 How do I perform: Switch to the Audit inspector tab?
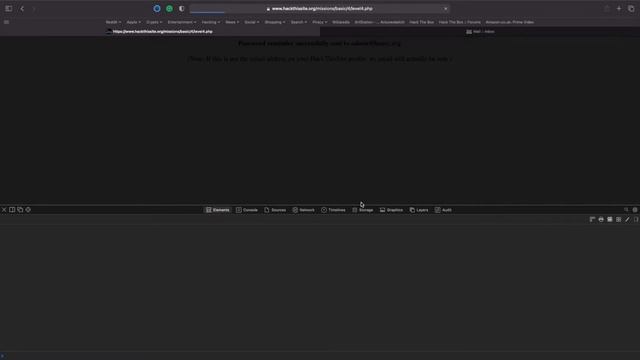coord(443,210)
